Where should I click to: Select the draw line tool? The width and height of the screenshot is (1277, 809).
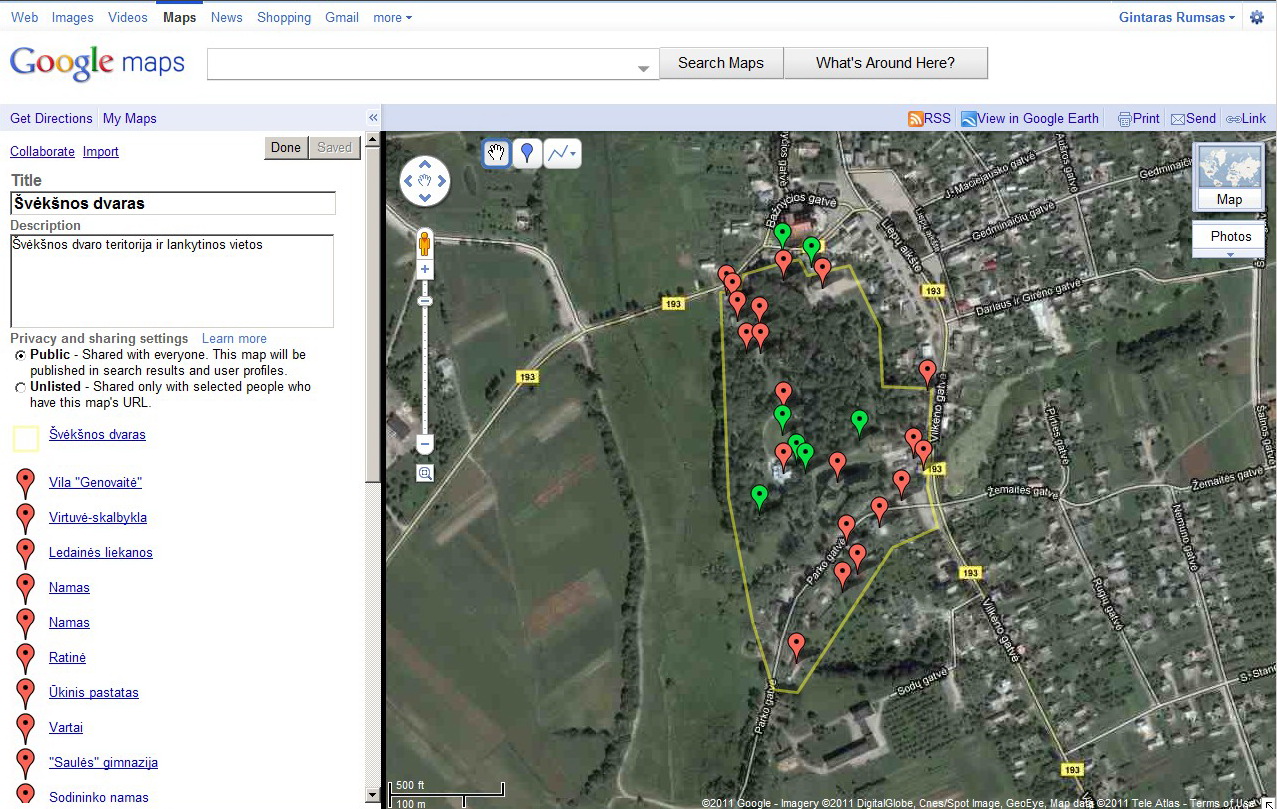pos(562,153)
